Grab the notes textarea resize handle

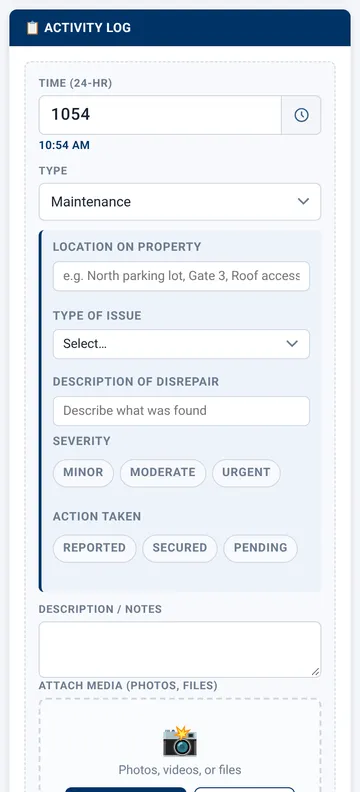click(x=315, y=671)
